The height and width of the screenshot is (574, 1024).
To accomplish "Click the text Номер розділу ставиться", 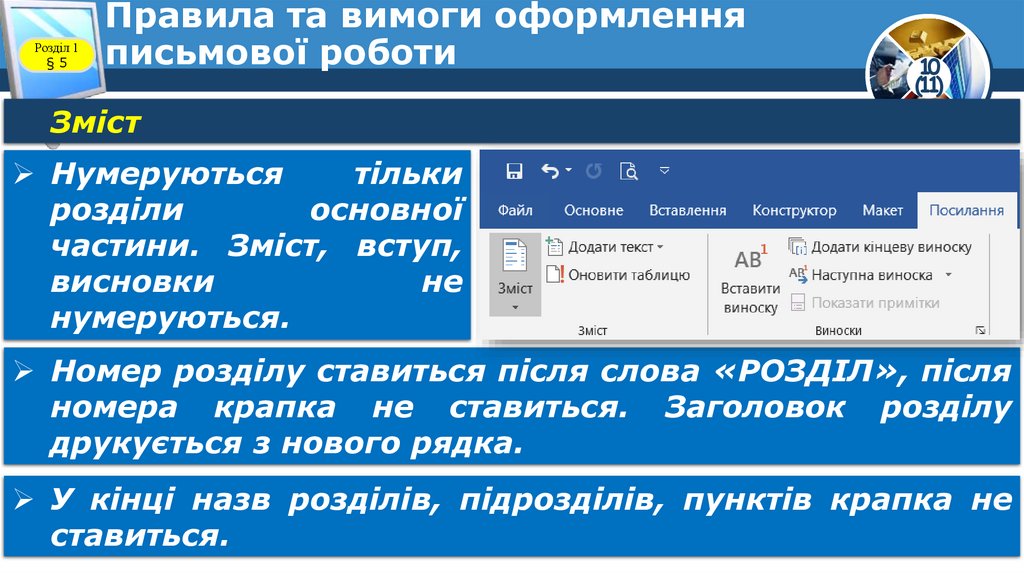I will tap(530, 406).
